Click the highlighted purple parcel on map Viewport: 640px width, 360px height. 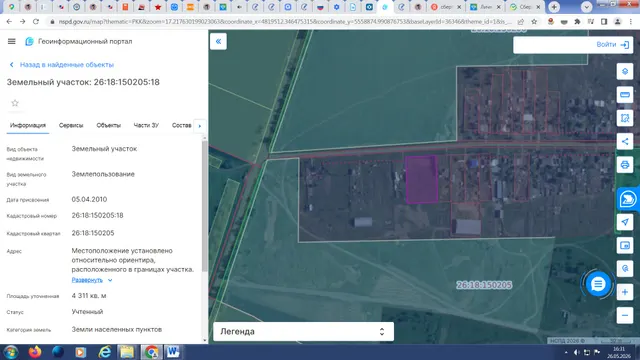422,179
